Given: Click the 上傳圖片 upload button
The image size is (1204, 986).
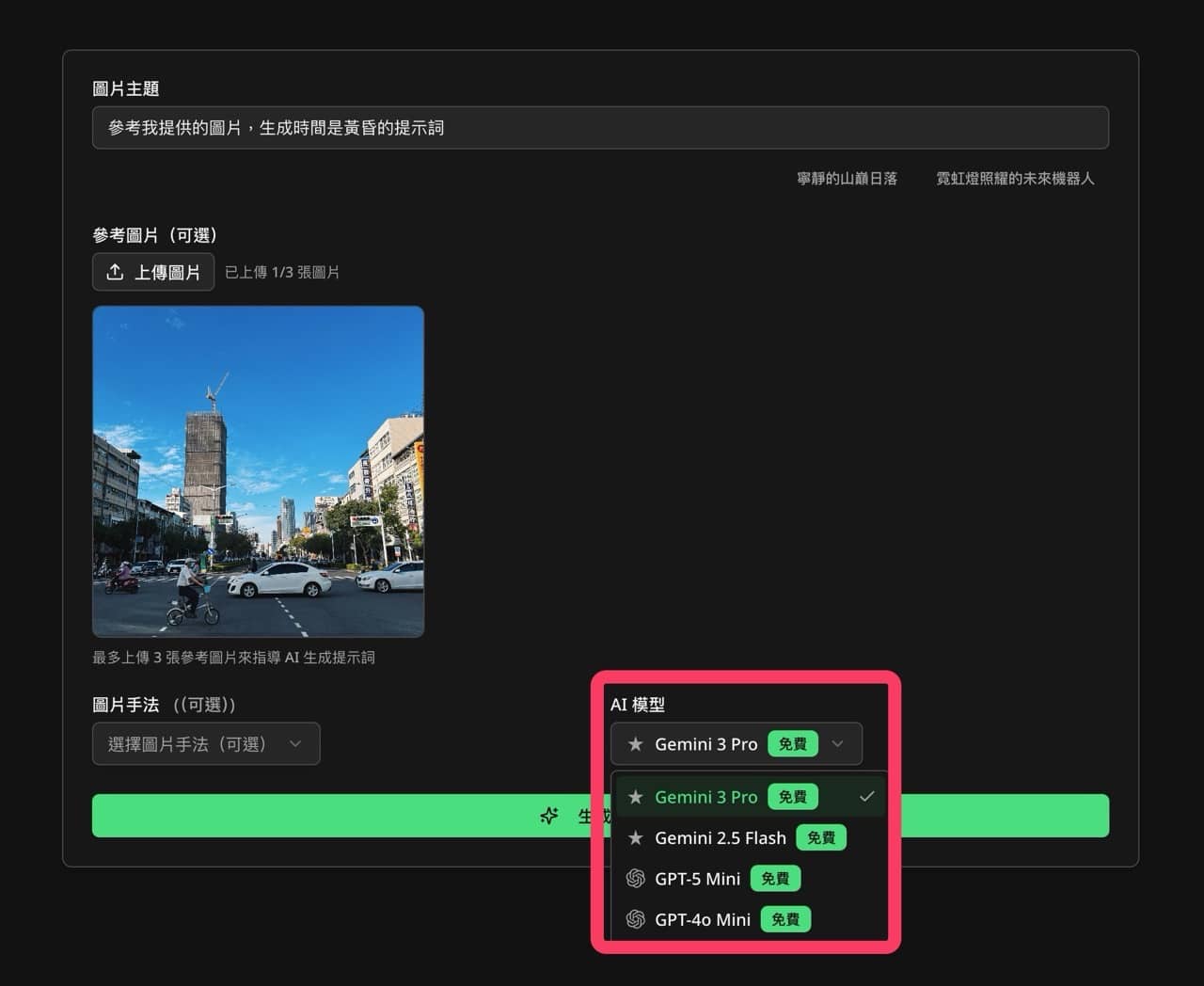Looking at the screenshot, I should 152,272.
